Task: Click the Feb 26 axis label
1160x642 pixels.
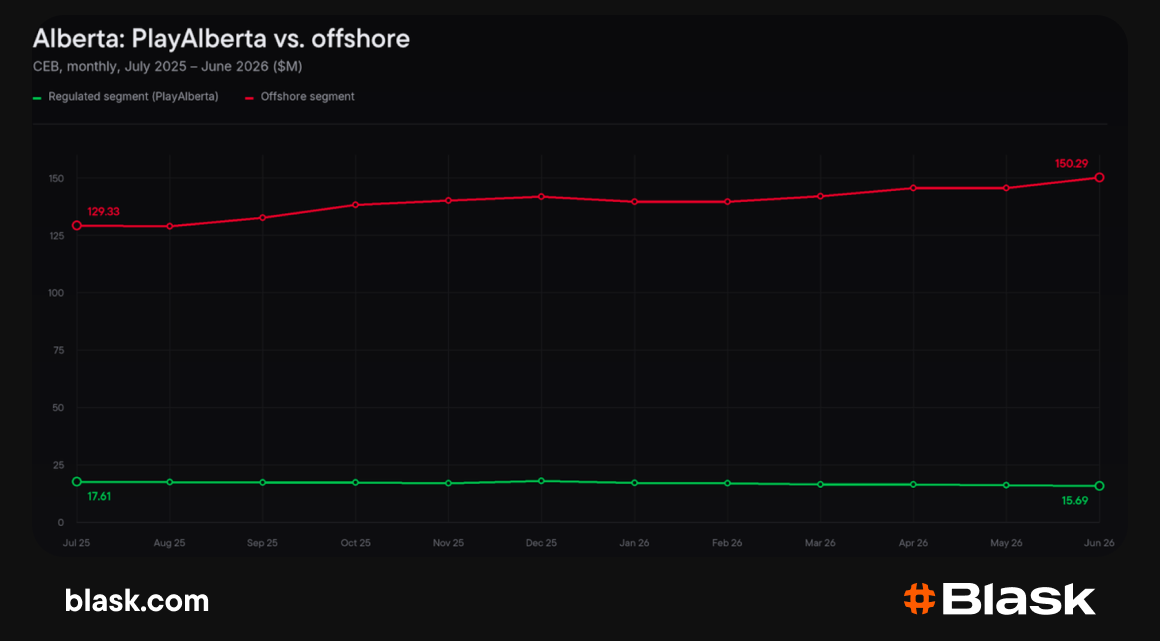Action: [x=727, y=543]
